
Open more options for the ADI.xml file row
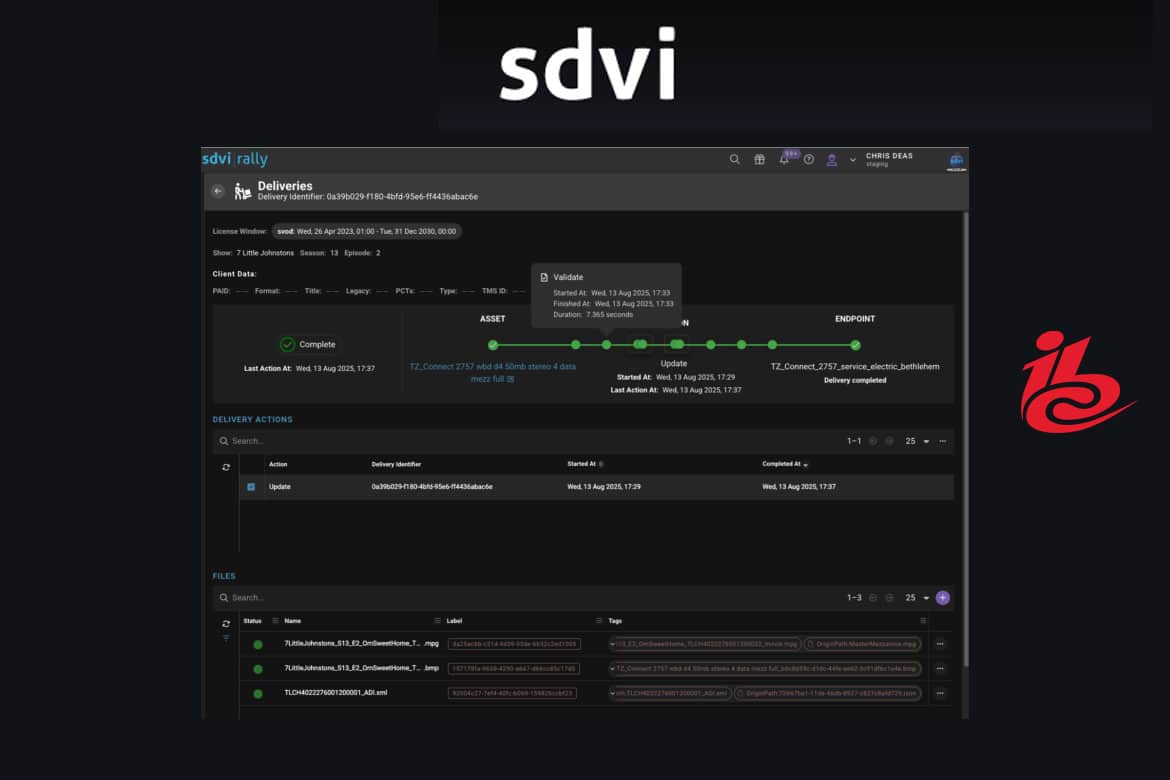tap(940, 693)
